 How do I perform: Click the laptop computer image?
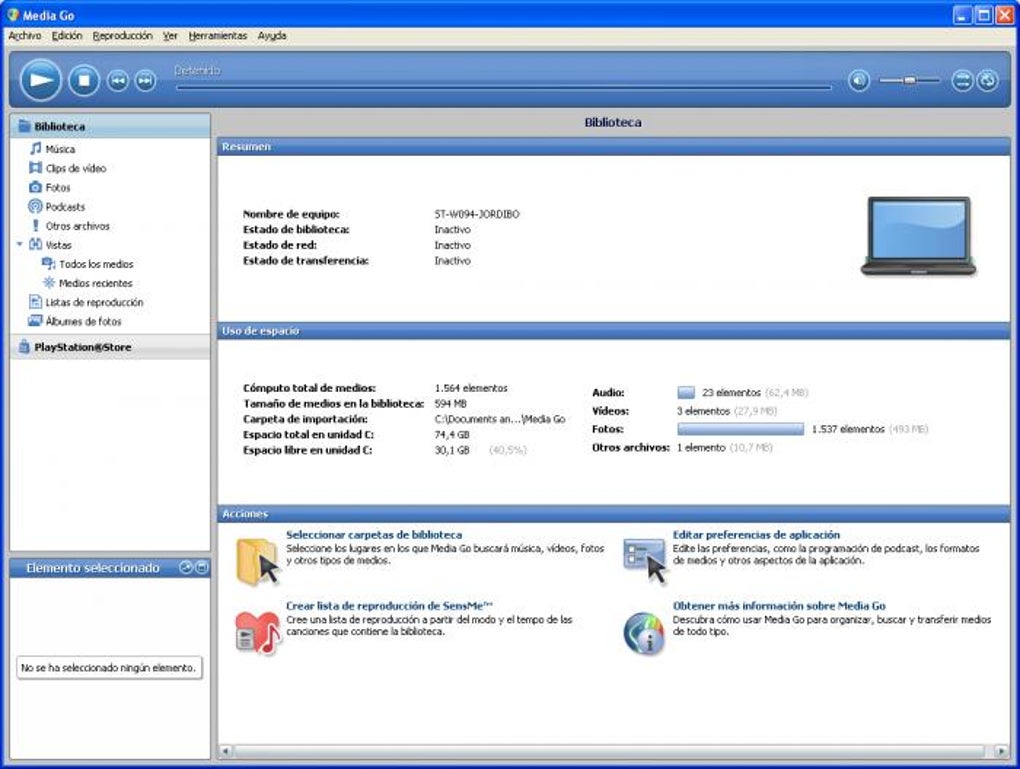918,237
